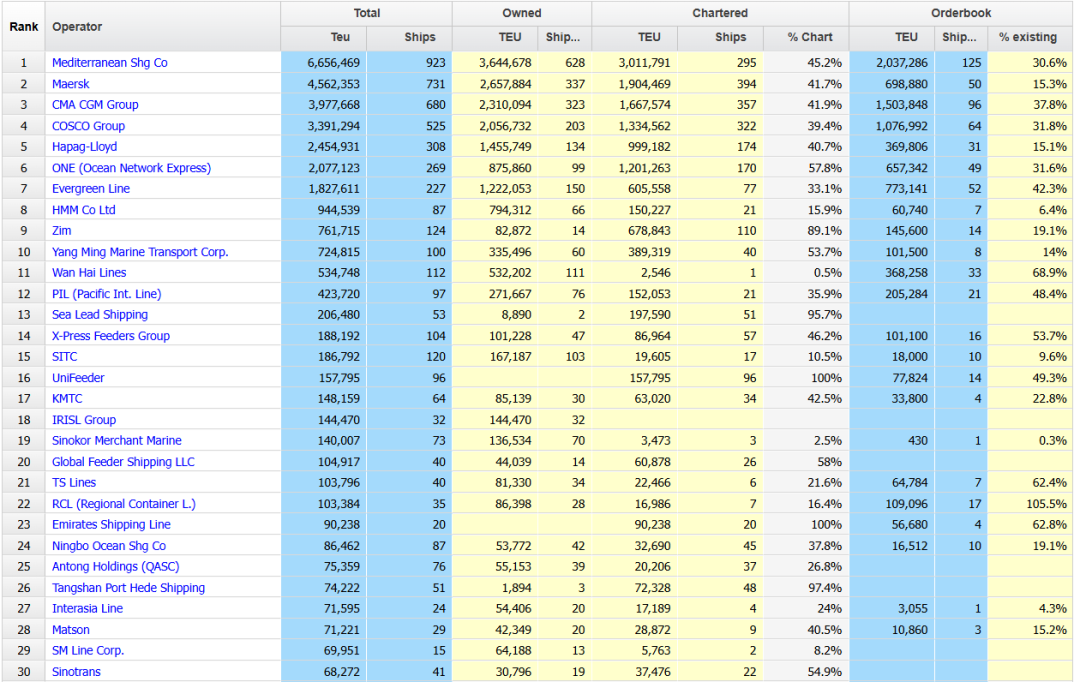Open Tangshan Port Hede Shipping link
The image size is (1080, 682).
click(128, 588)
